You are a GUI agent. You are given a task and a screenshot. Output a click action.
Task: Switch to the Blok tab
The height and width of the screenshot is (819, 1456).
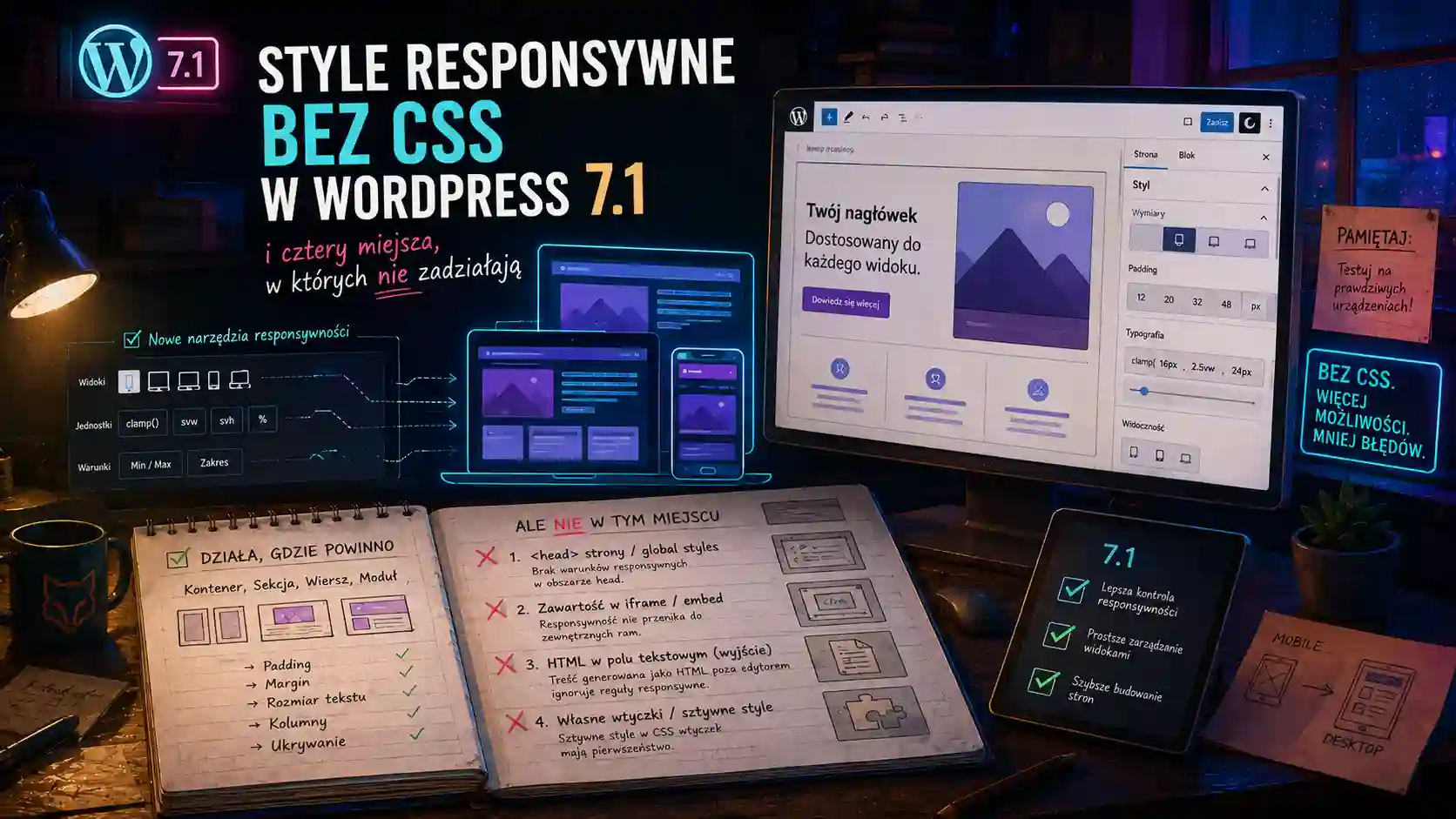click(x=1187, y=156)
